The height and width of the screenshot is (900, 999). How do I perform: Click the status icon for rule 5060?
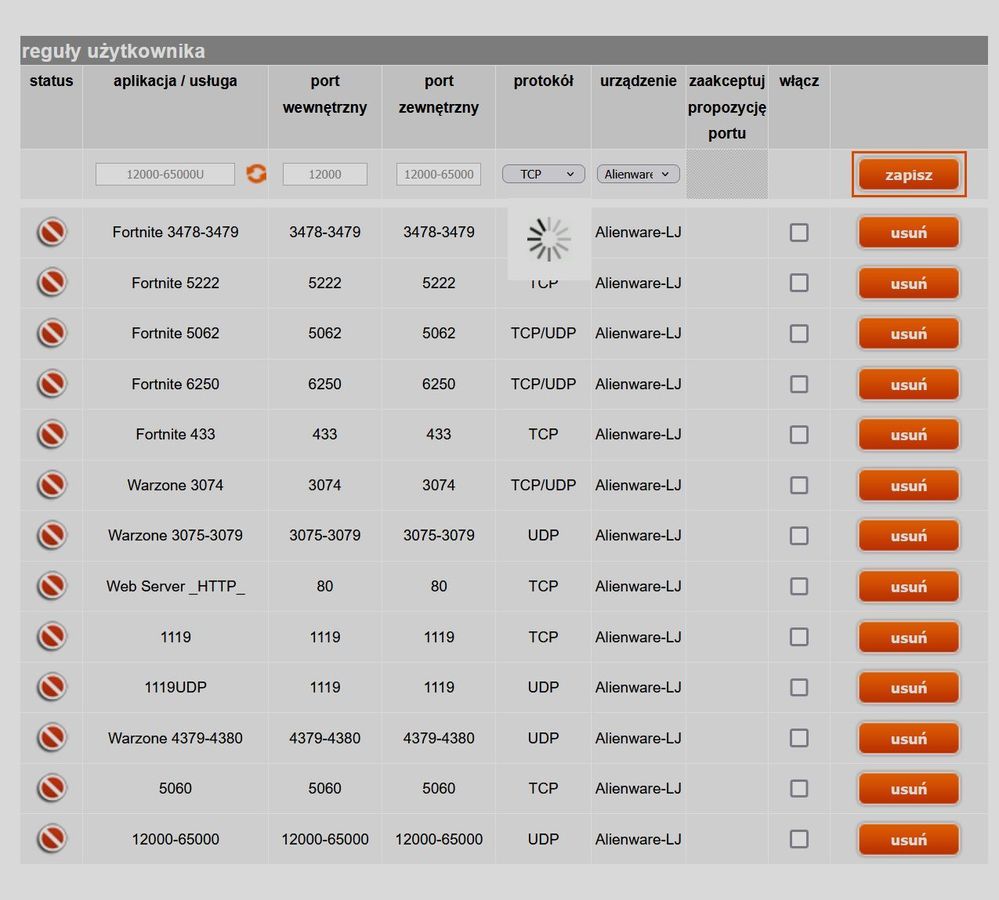tap(52, 788)
